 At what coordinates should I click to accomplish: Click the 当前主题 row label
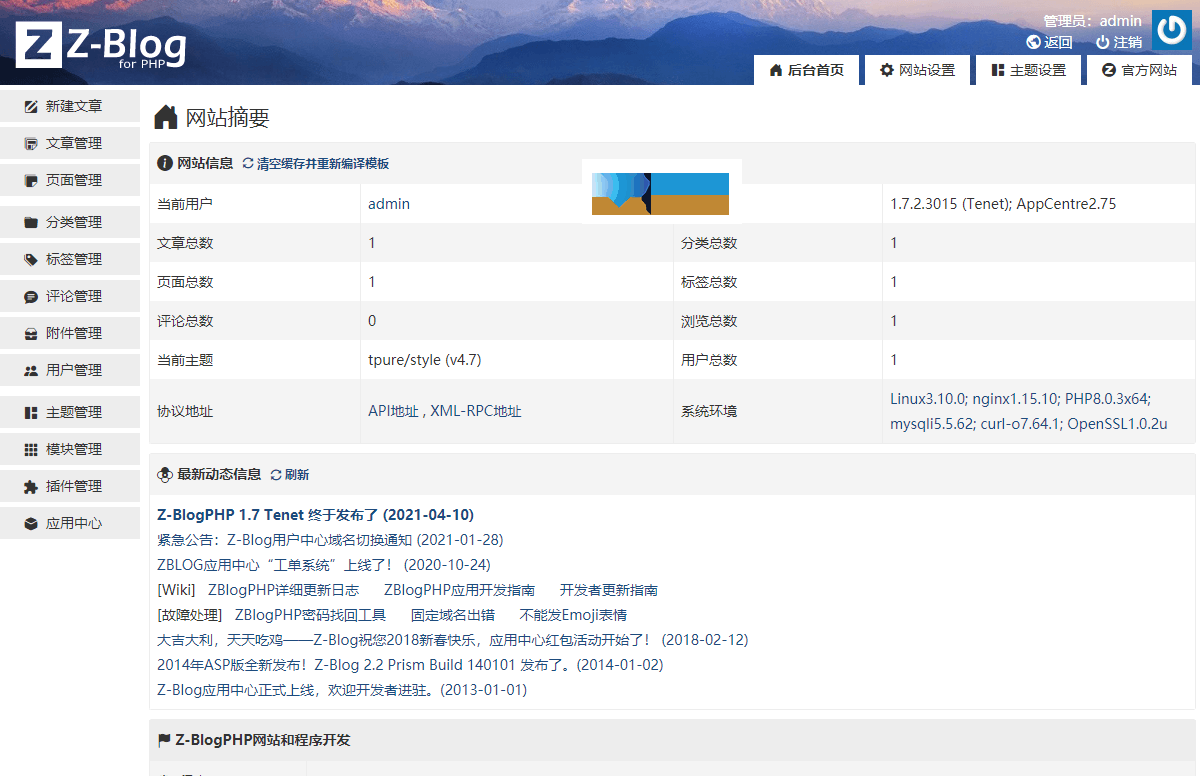click(185, 360)
